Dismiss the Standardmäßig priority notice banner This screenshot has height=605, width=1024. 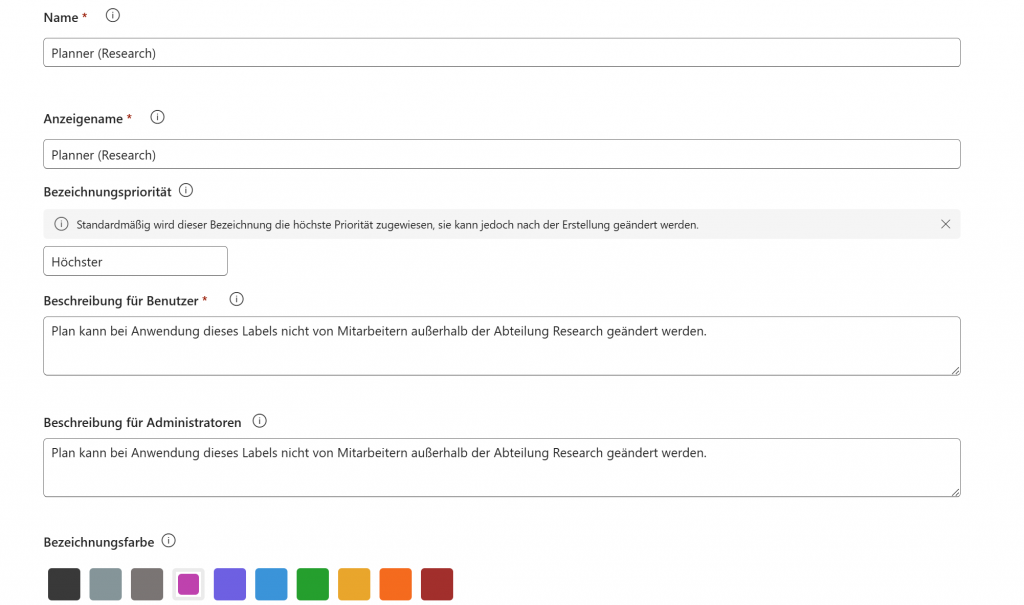point(945,224)
